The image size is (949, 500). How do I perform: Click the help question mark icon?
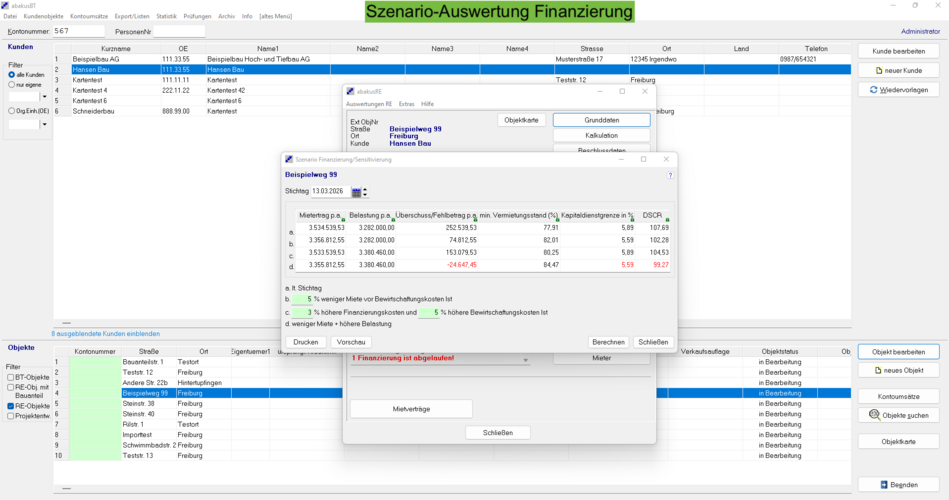[x=669, y=175]
